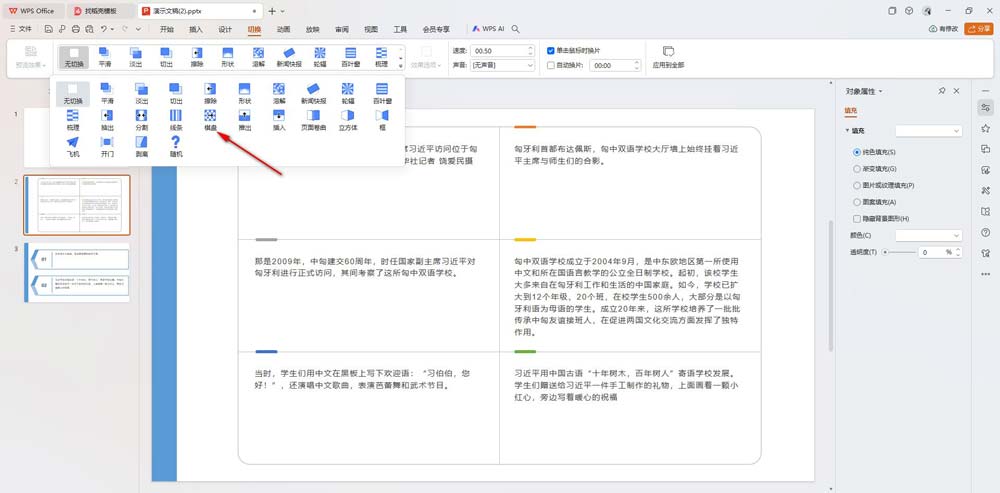Click the 应用到全部 apply-to-all icon
The image size is (1000, 493).
point(668,57)
